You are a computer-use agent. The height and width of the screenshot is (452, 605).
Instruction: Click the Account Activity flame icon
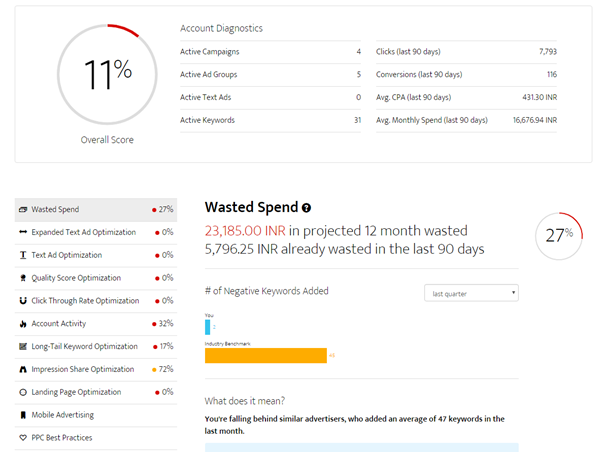(x=23, y=324)
